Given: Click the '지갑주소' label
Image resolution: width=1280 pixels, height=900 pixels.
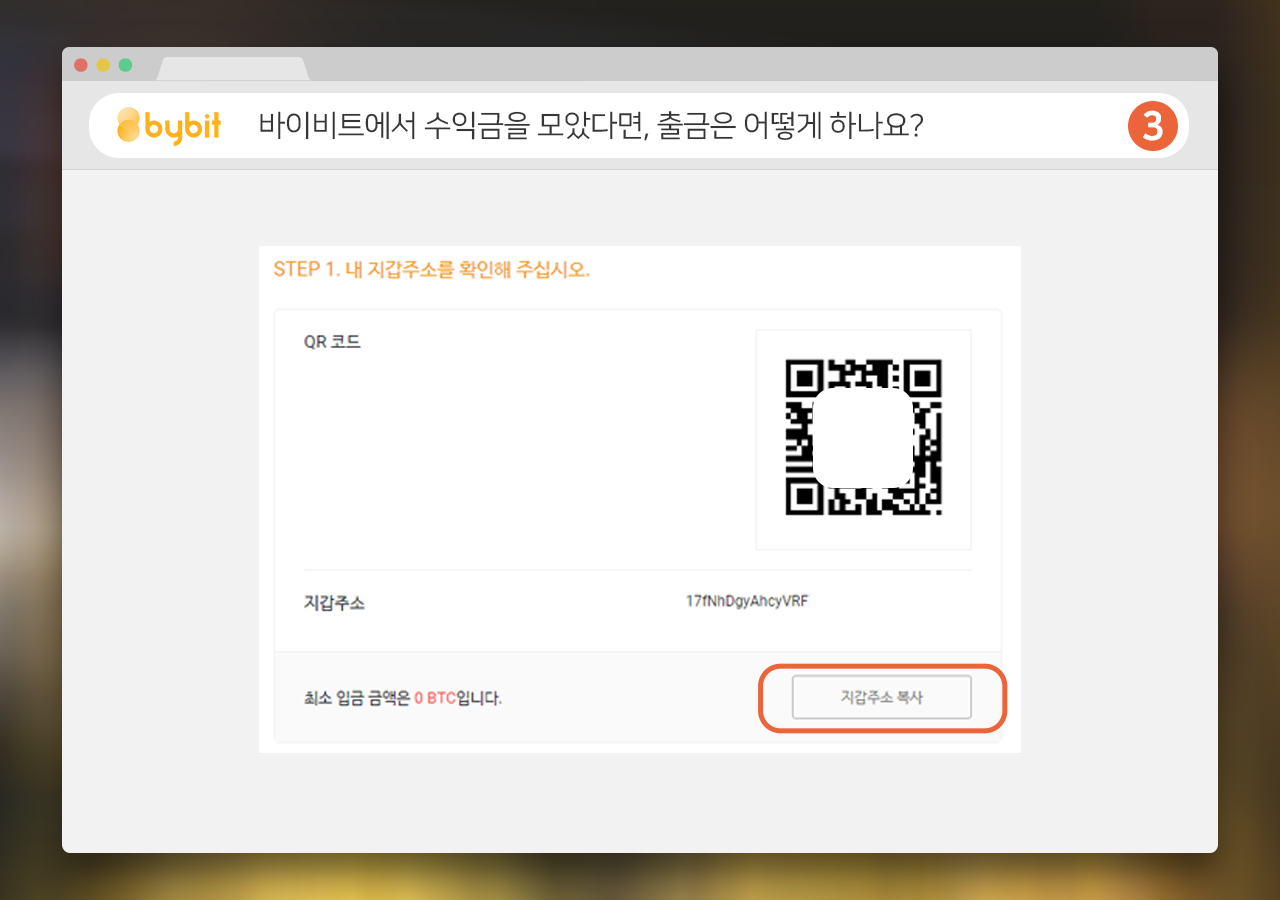Looking at the screenshot, I should (x=334, y=603).
